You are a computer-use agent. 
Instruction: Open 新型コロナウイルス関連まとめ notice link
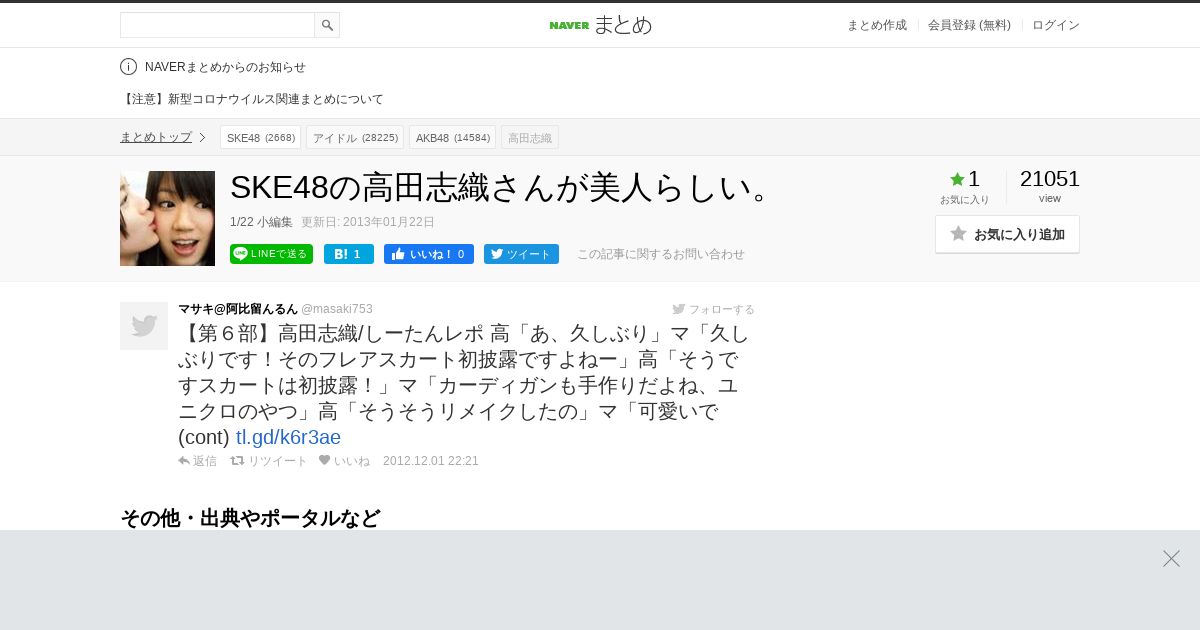[252, 99]
